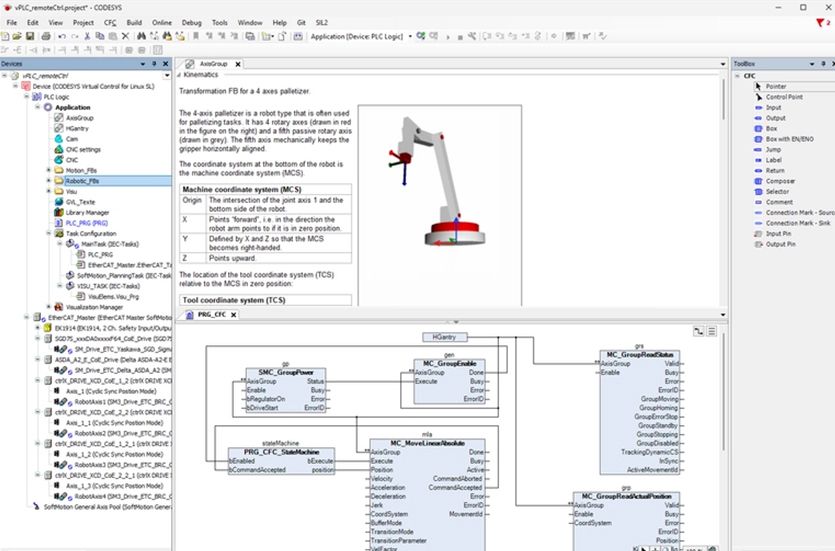The width and height of the screenshot is (835, 551).
Task: Switch to the PRG_CFC editor tab
Action: pos(212,314)
